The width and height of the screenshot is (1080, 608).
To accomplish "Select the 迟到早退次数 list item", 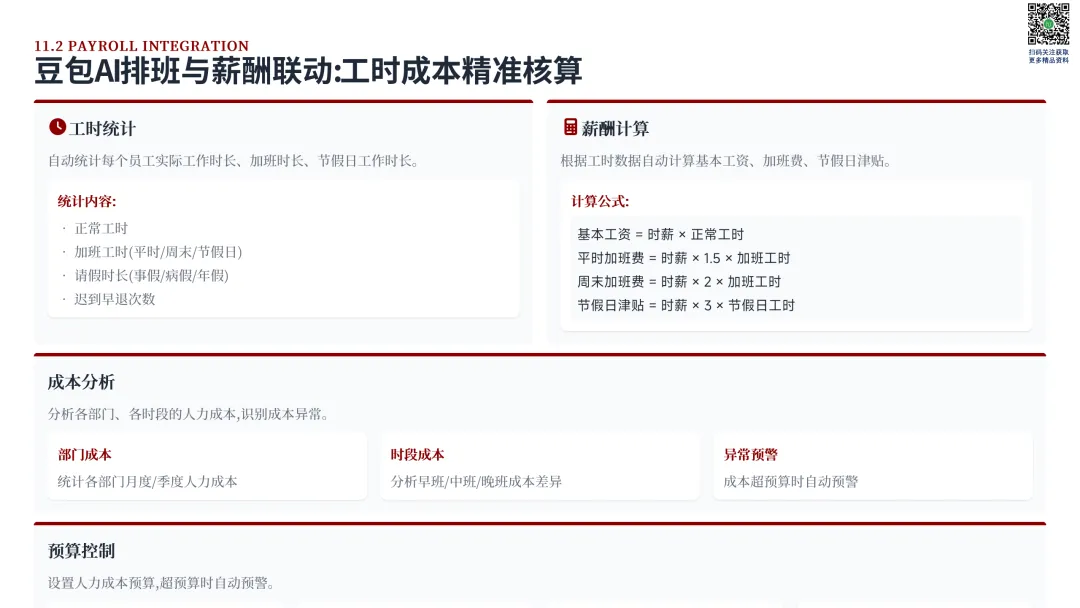I will (x=115, y=300).
